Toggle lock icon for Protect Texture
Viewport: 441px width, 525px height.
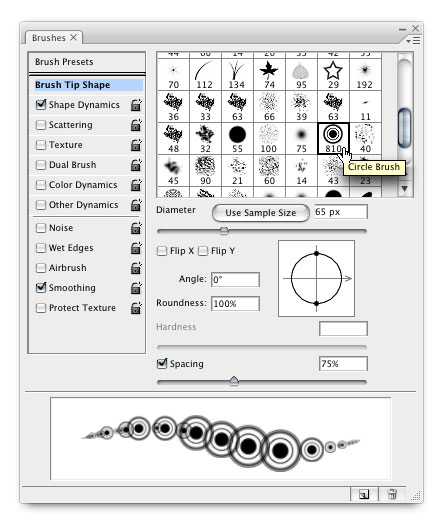click(136, 308)
